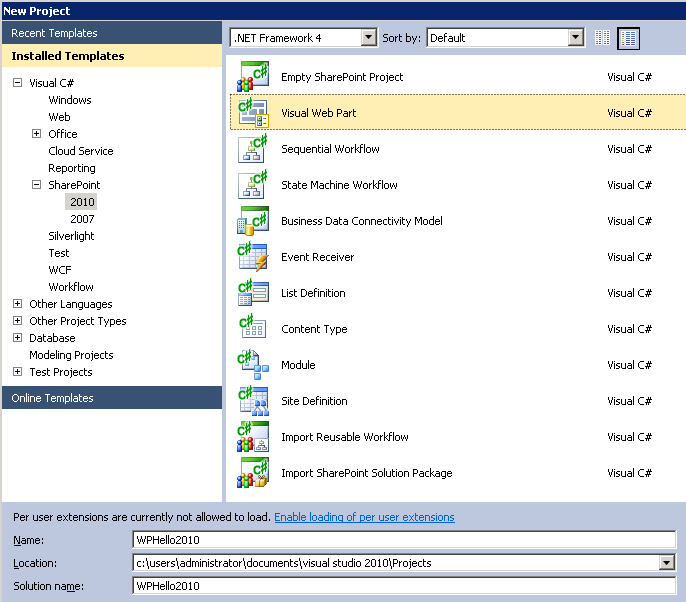Switch to small icons view

(602, 38)
